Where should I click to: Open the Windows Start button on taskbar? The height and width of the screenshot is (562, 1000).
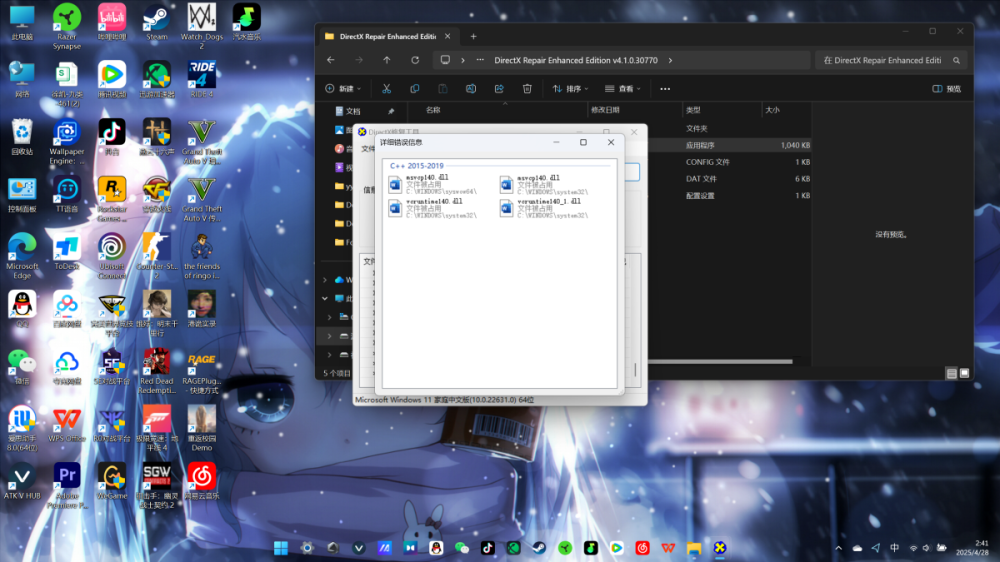coord(281,548)
